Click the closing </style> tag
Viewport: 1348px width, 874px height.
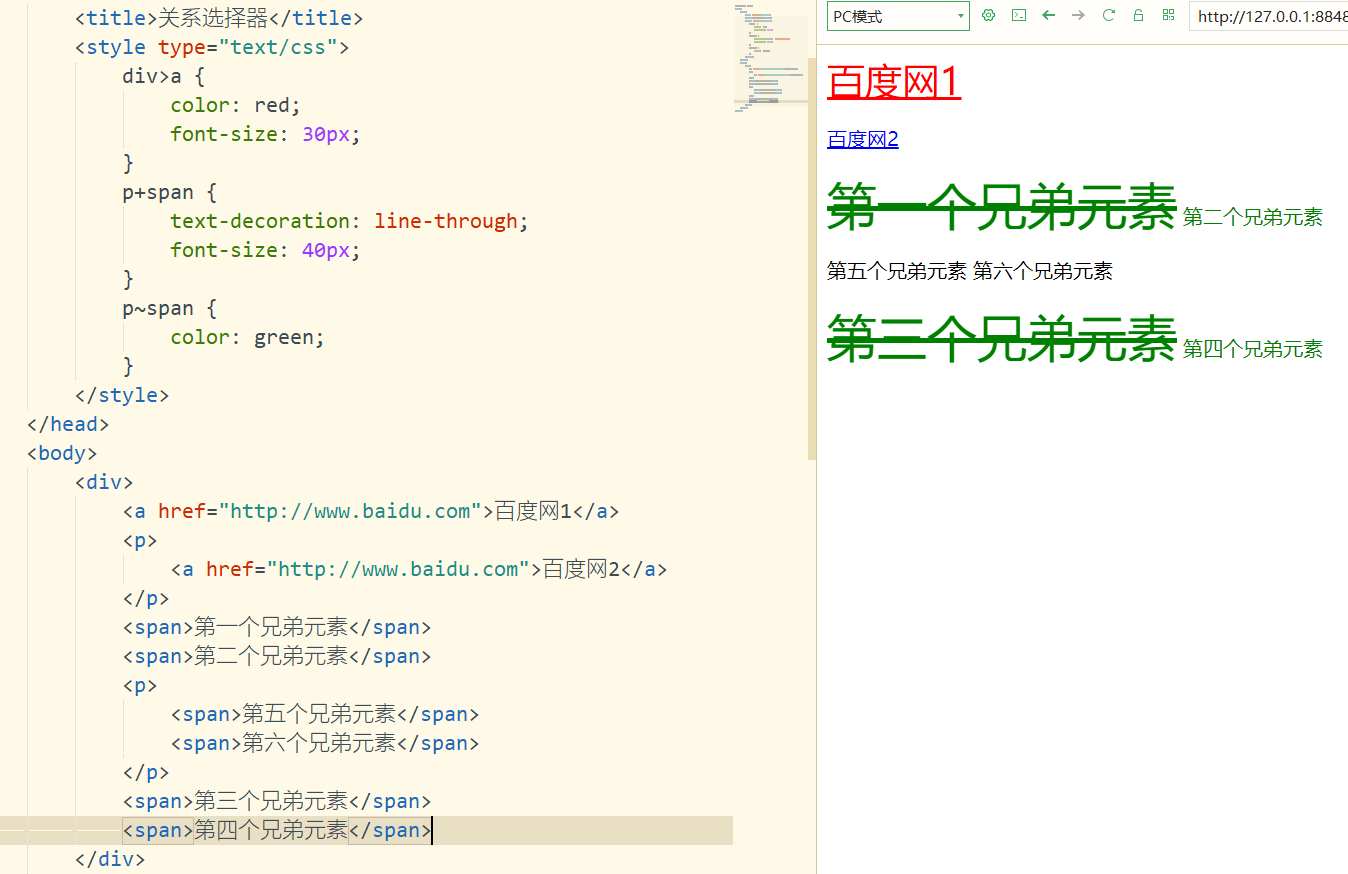[x=122, y=395]
